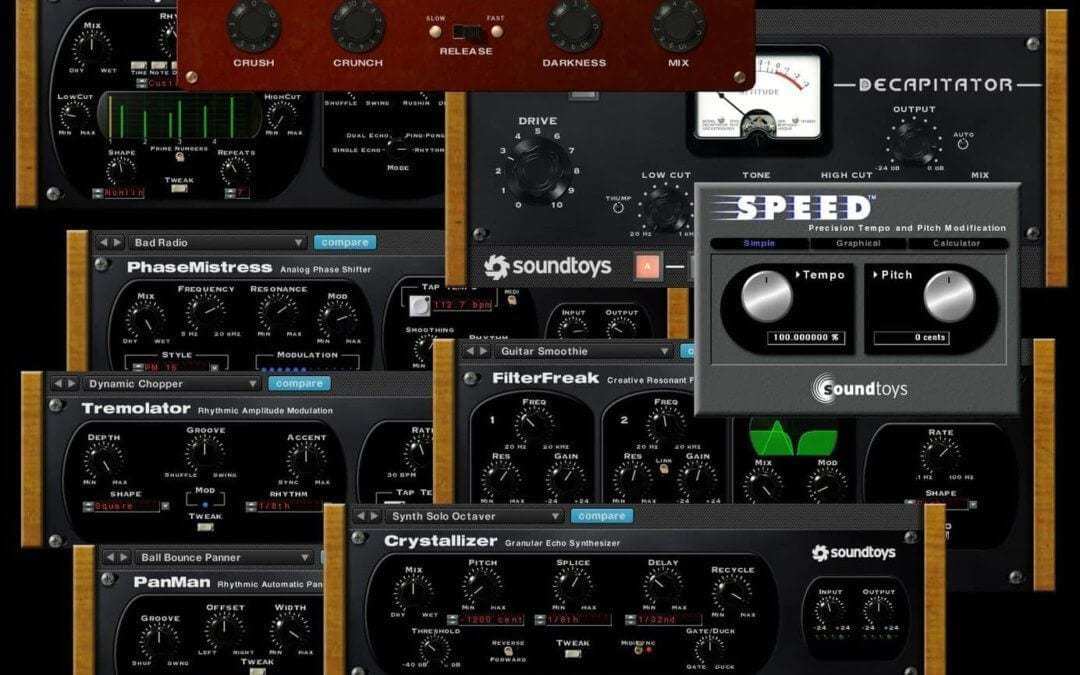Click the Darkness knob

pos(574,25)
